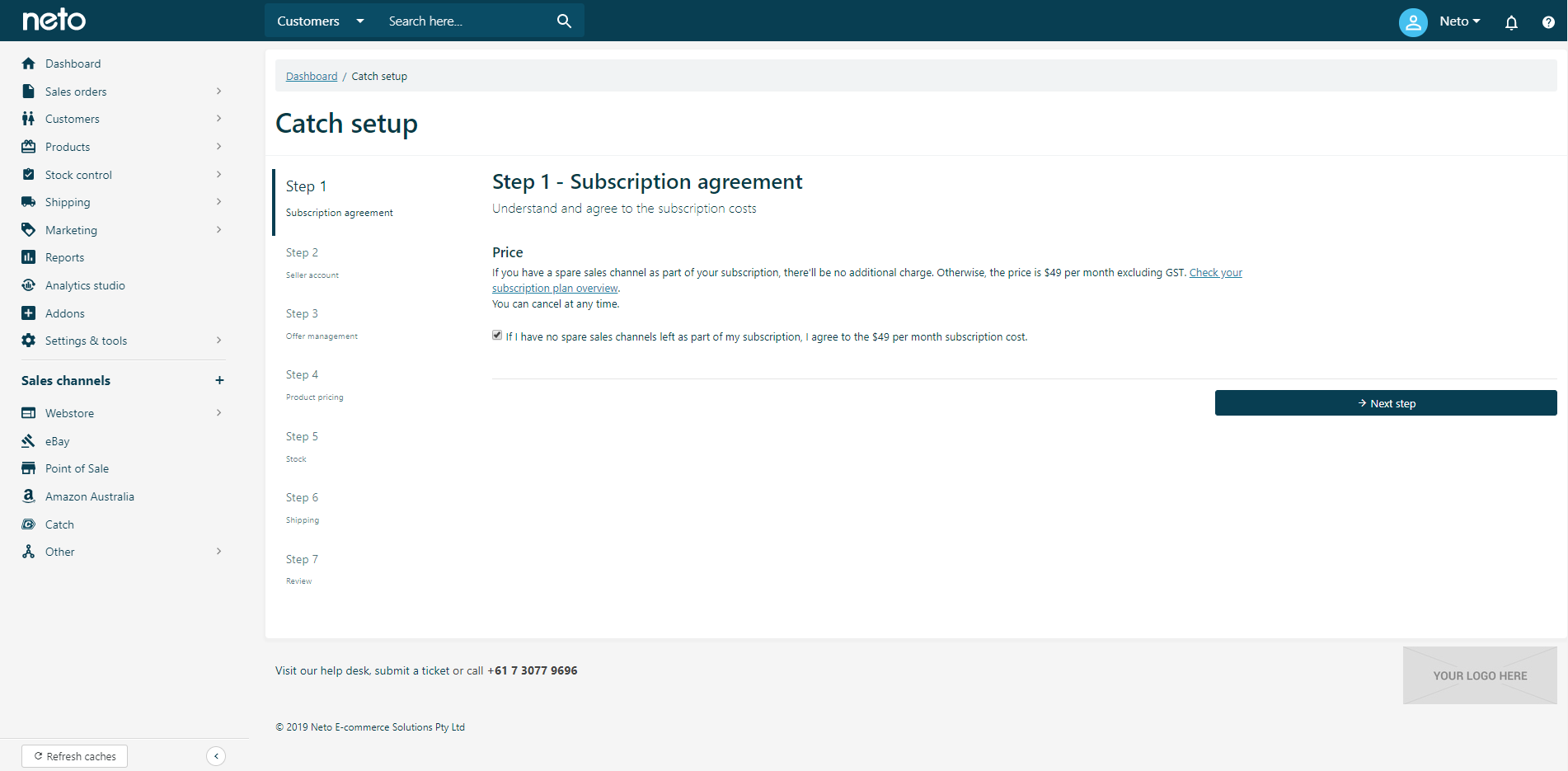This screenshot has width=1568, height=771.
Task: Click the Customers people icon
Action: pyautogui.click(x=29, y=119)
